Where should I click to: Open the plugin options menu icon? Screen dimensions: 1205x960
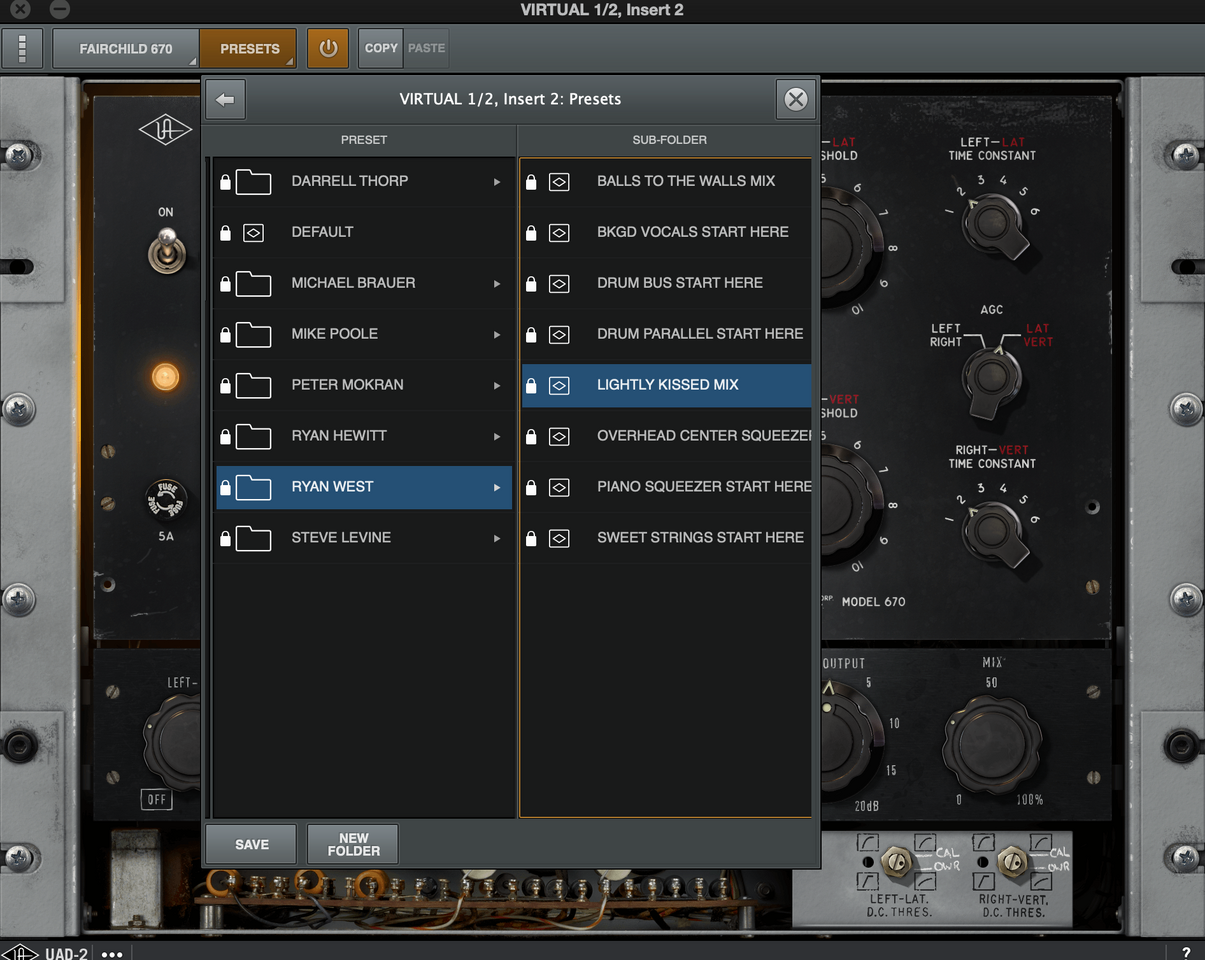coord(23,48)
